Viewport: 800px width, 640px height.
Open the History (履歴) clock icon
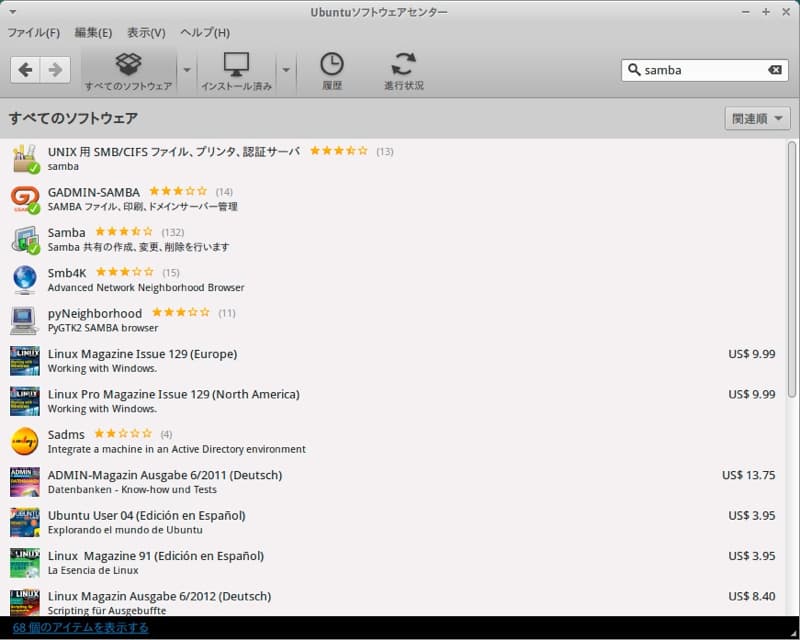click(x=332, y=71)
